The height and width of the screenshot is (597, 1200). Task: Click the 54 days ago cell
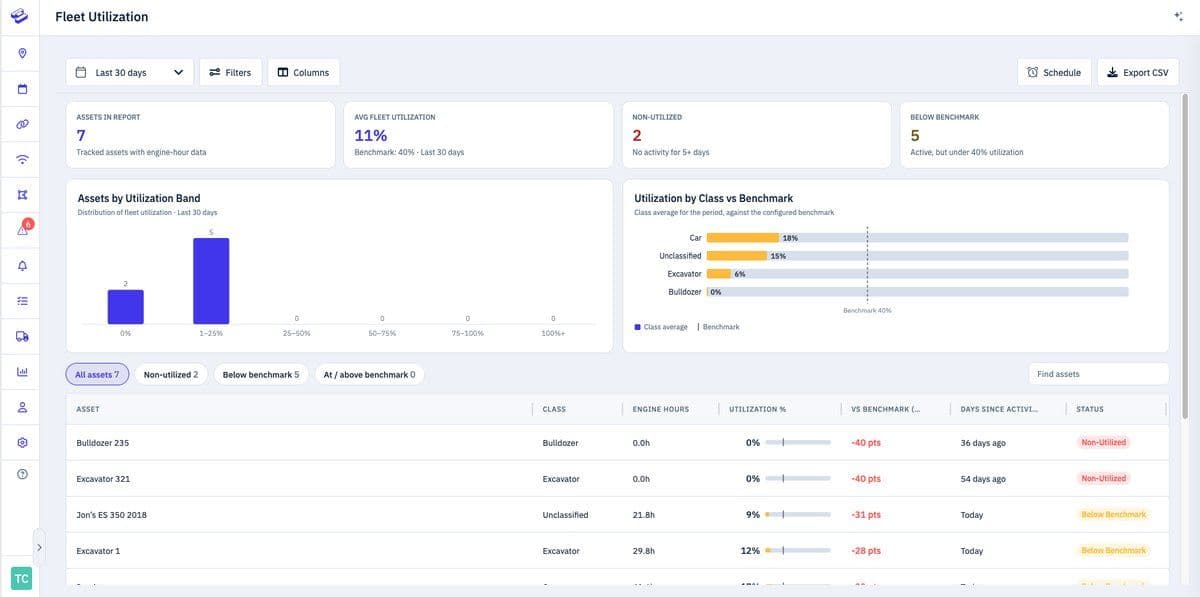pyautogui.click(x=982, y=479)
